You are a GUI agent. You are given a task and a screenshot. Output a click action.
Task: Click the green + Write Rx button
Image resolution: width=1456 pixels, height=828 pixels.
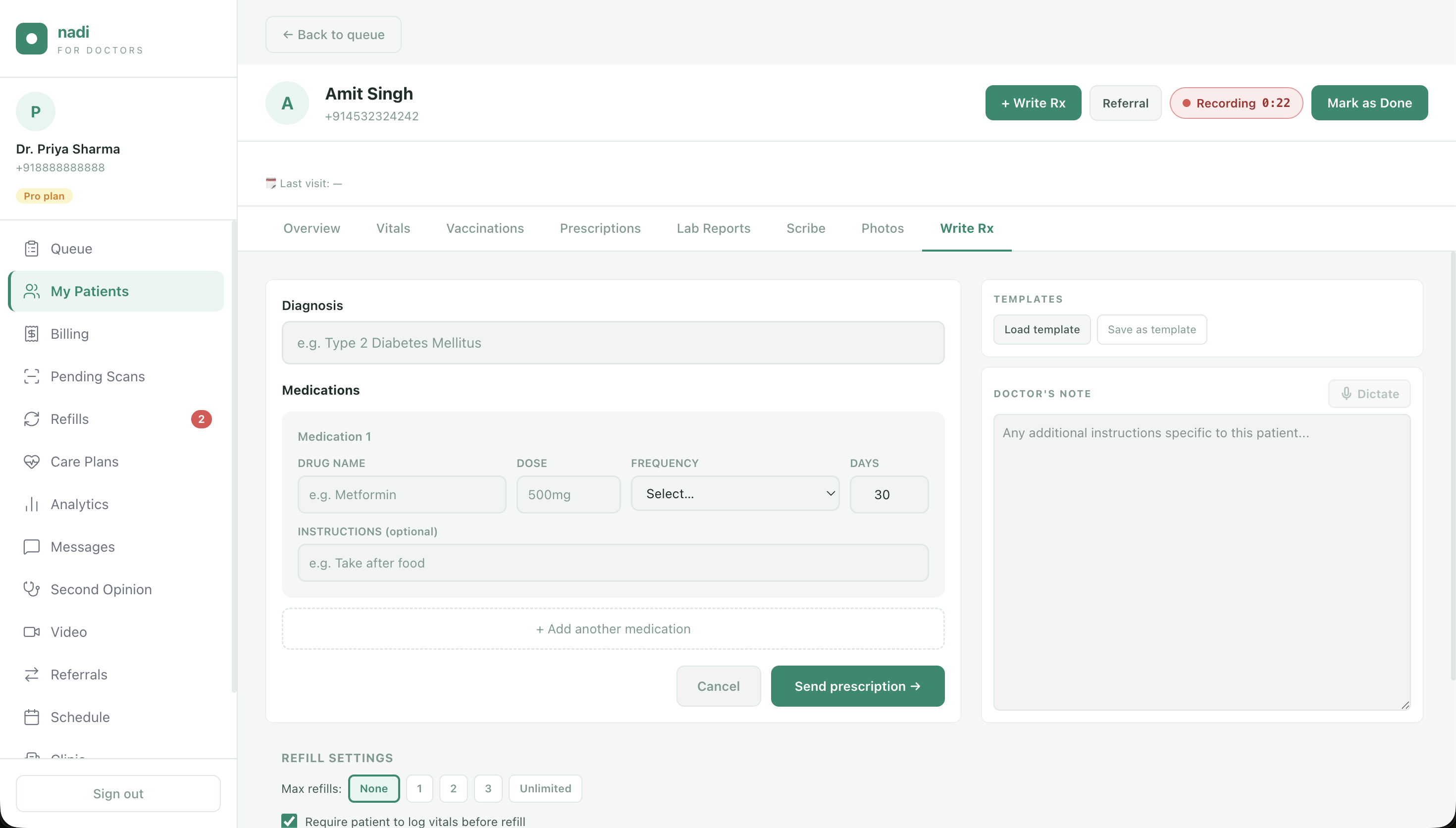1033,103
